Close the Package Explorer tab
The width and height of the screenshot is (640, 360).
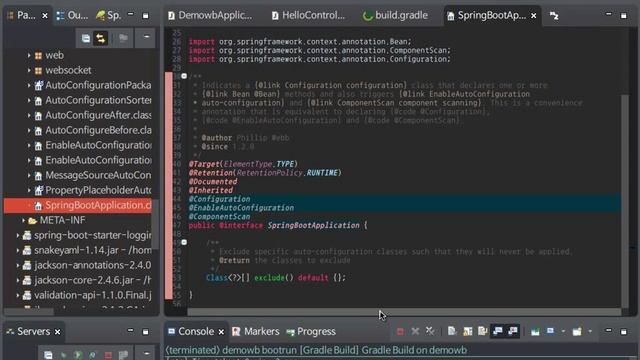point(45,16)
